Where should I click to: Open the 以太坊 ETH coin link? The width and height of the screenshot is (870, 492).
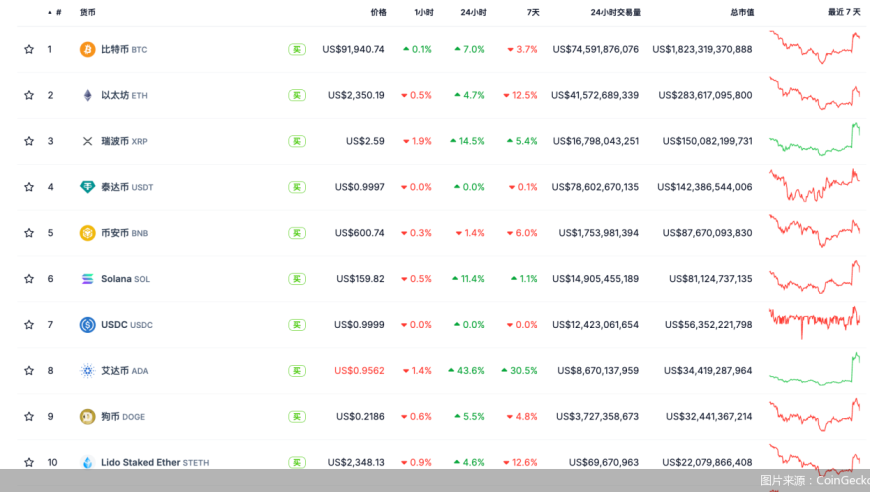[x=124, y=95]
